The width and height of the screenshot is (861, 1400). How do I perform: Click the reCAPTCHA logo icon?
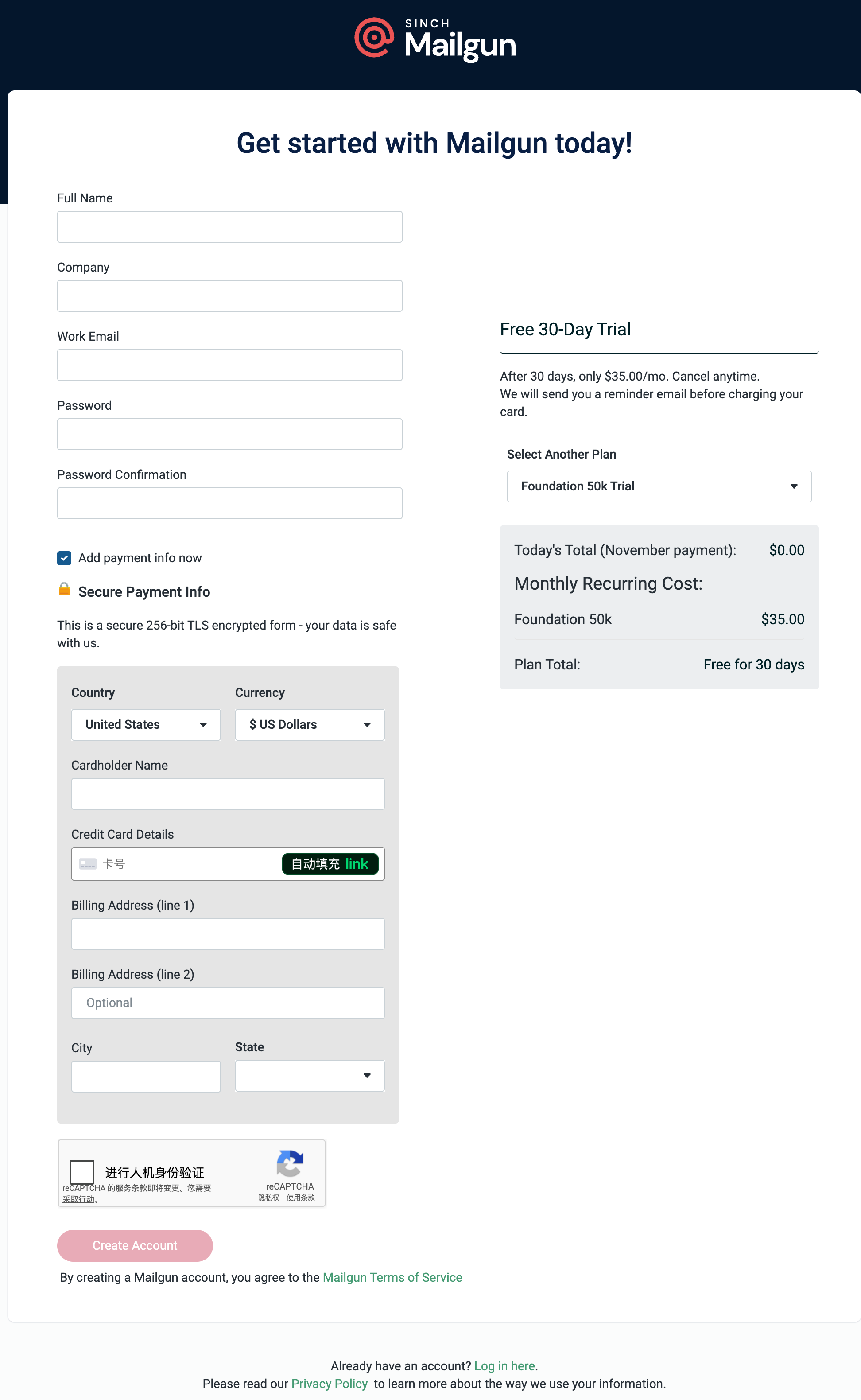[290, 1163]
